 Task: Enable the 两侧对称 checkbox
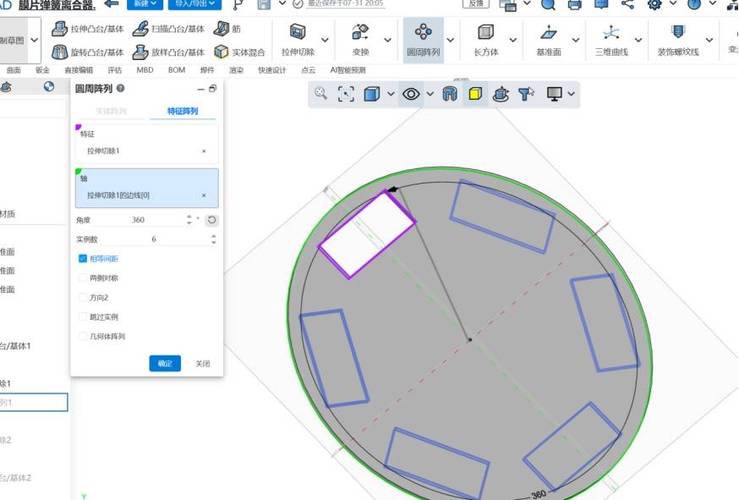click(82, 278)
